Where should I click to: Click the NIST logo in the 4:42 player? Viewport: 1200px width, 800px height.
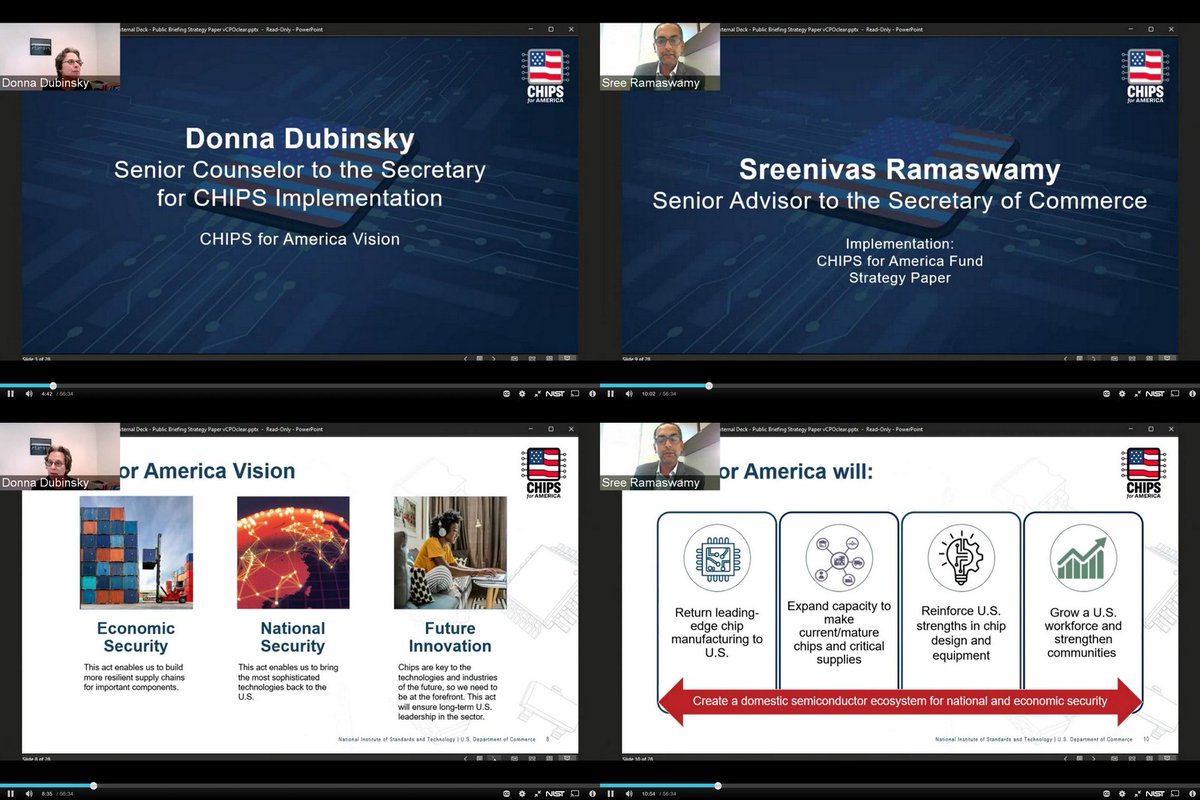pos(554,394)
